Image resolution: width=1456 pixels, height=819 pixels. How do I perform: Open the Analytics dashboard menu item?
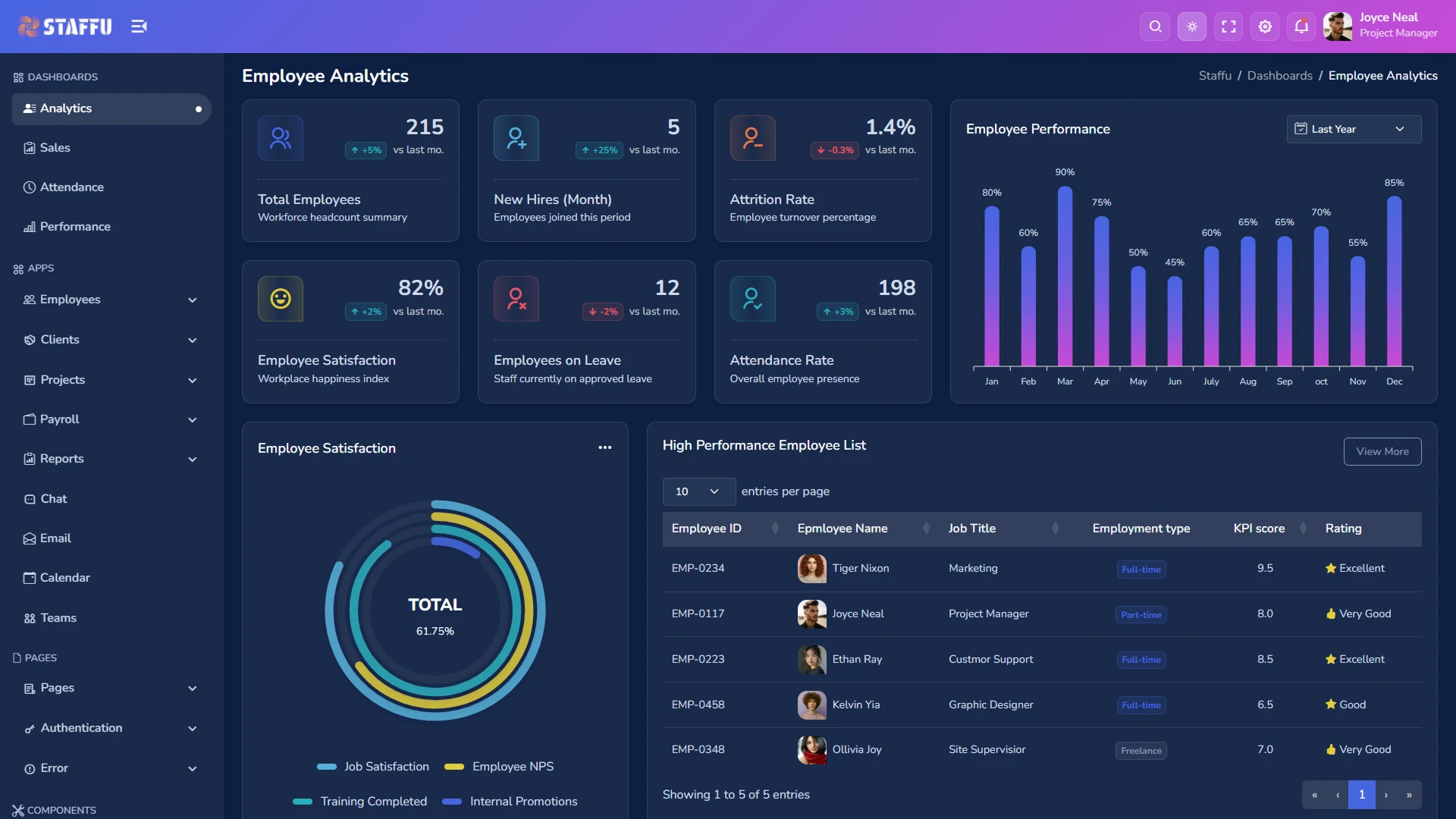pos(111,108)
